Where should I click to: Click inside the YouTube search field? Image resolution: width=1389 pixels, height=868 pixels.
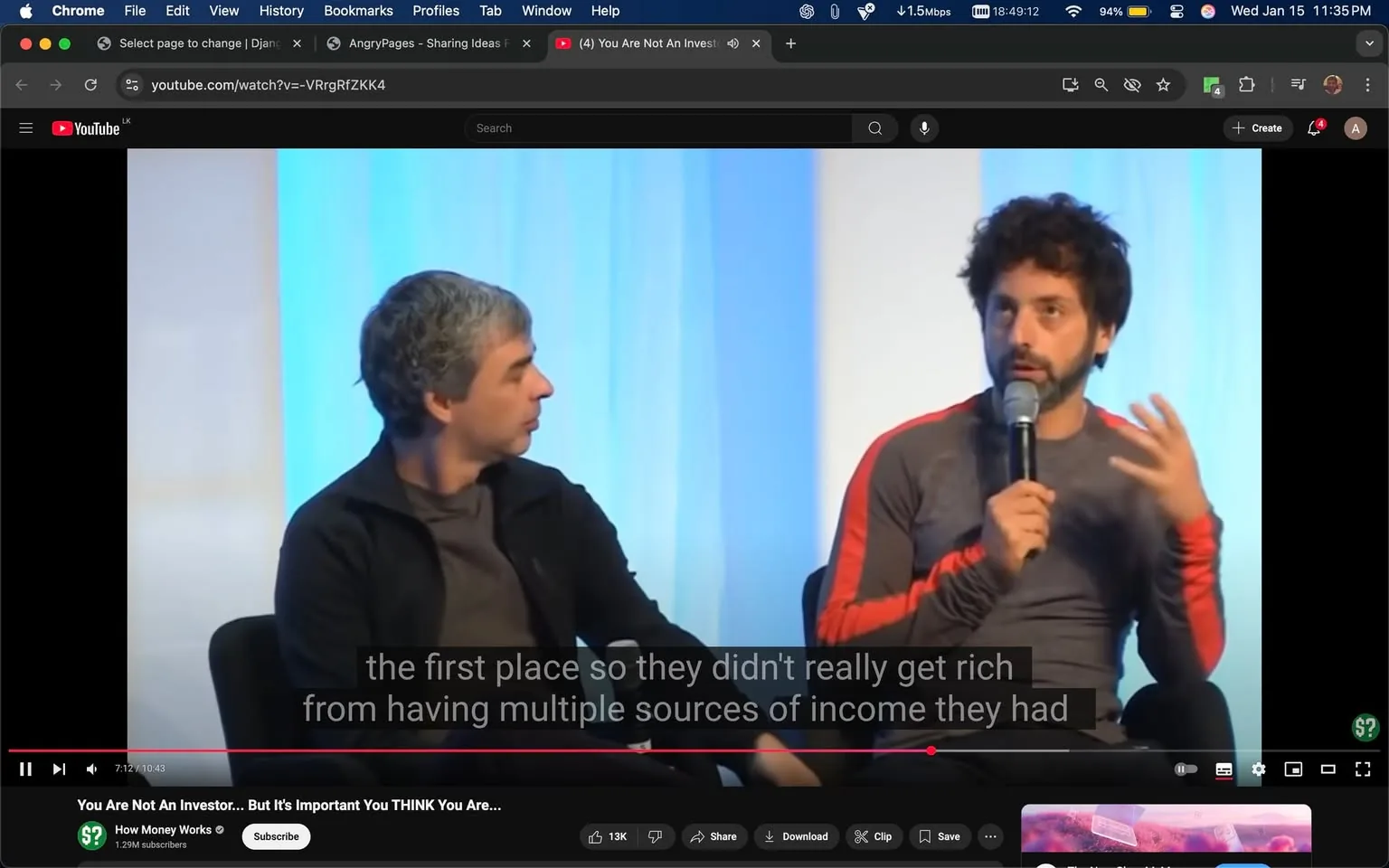[658, 127]
